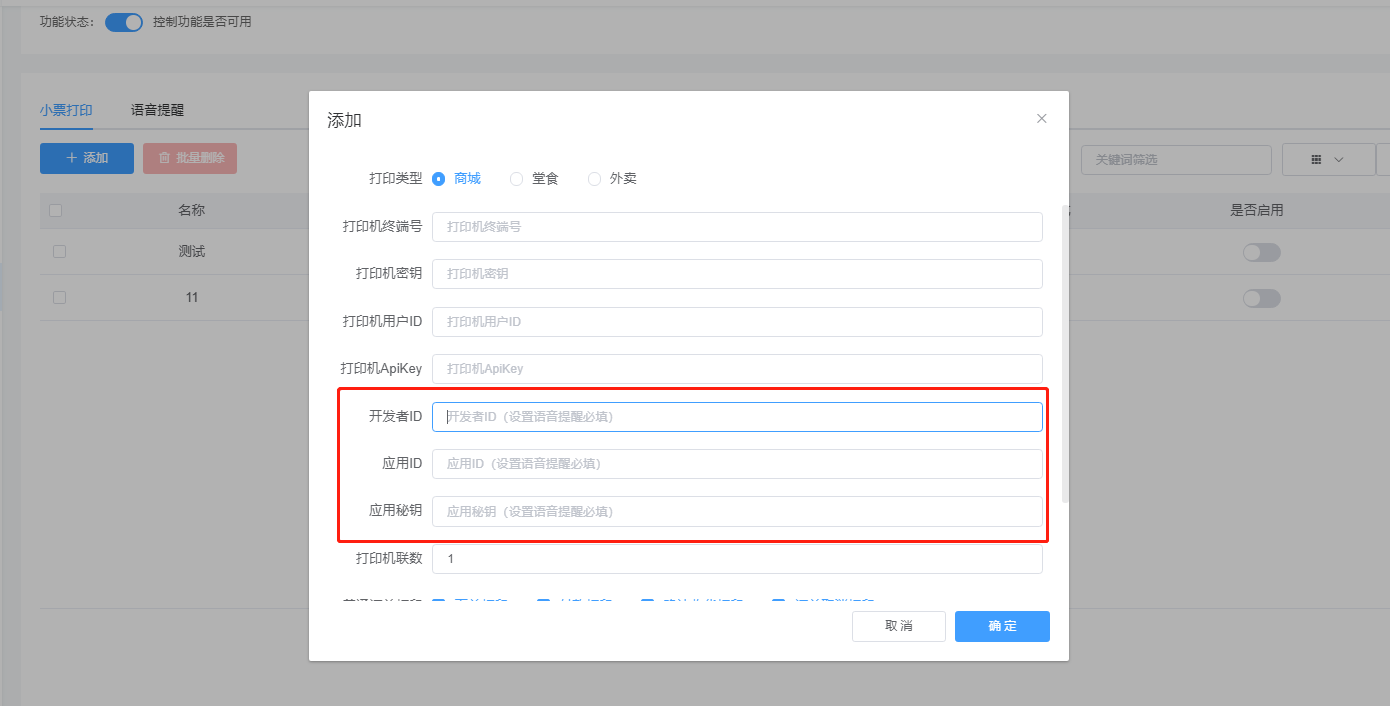Image resolution: width=1390 pixels, height=706 pixels.
Task: Select the 商城 print type radio button
Action: [x=441, y=178]
